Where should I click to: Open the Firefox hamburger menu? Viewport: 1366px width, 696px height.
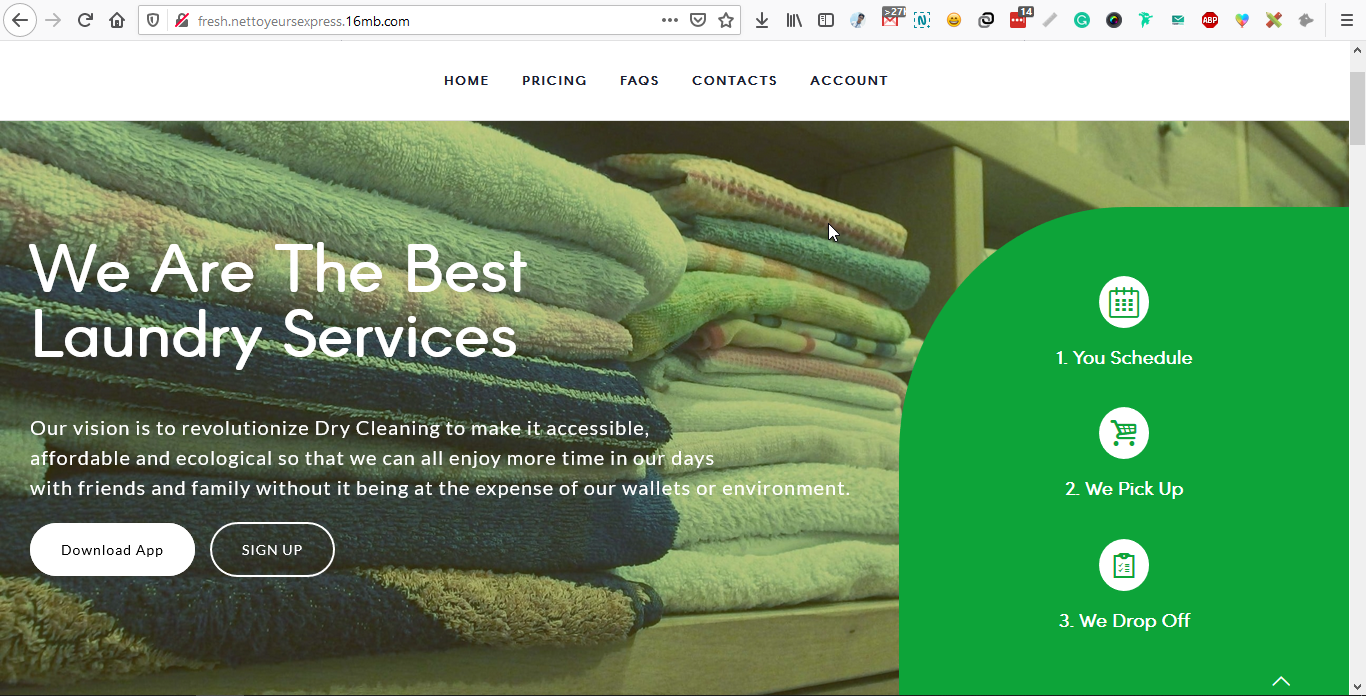click(1346, 20)
